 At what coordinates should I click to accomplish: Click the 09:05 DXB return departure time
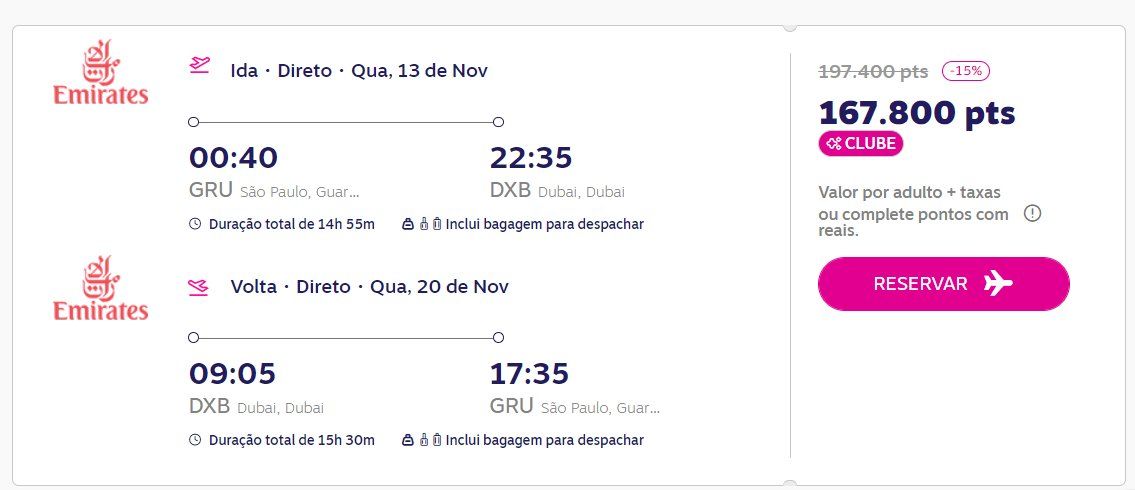[232, 373]
